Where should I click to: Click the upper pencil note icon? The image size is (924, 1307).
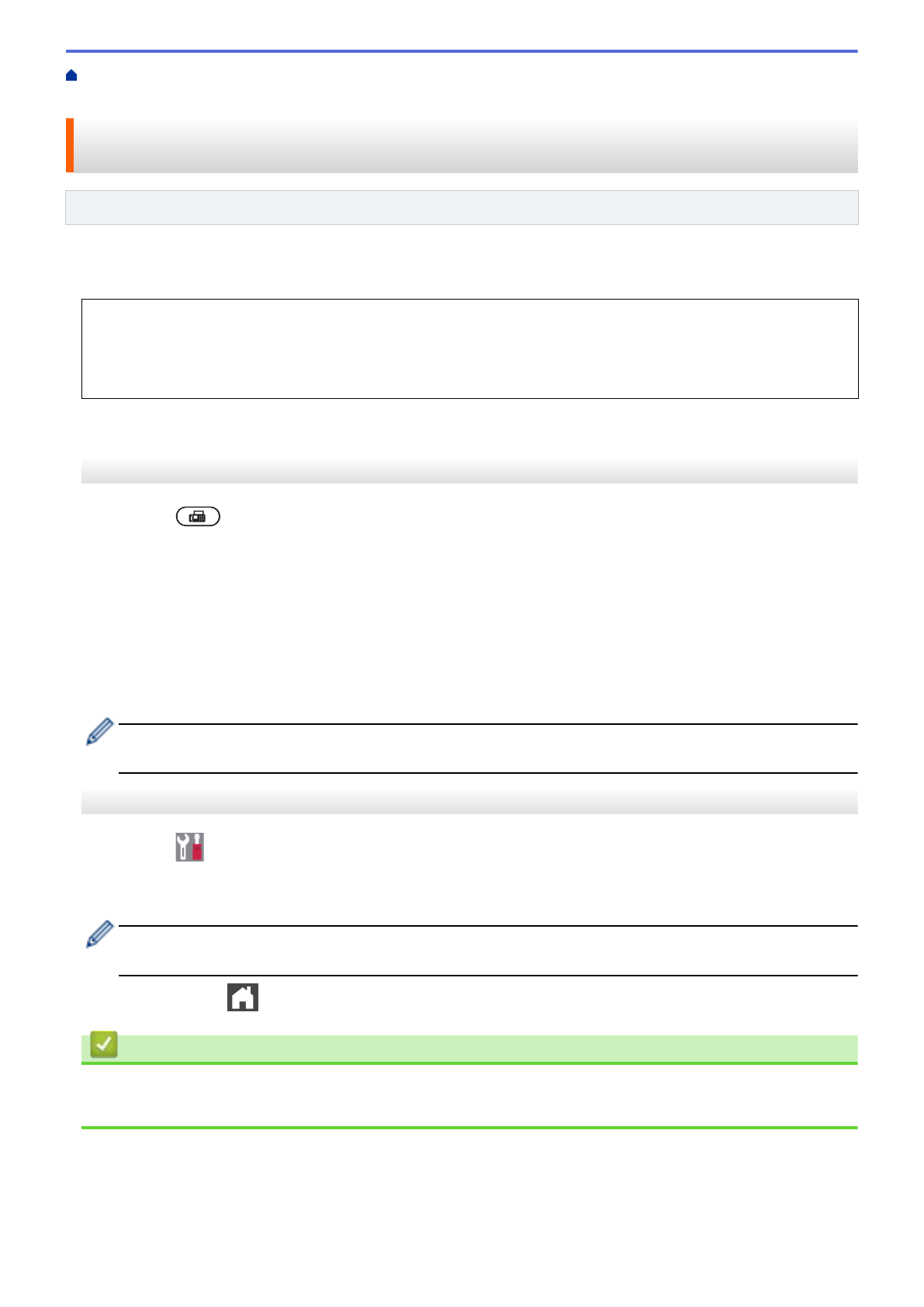click(99, 732)
